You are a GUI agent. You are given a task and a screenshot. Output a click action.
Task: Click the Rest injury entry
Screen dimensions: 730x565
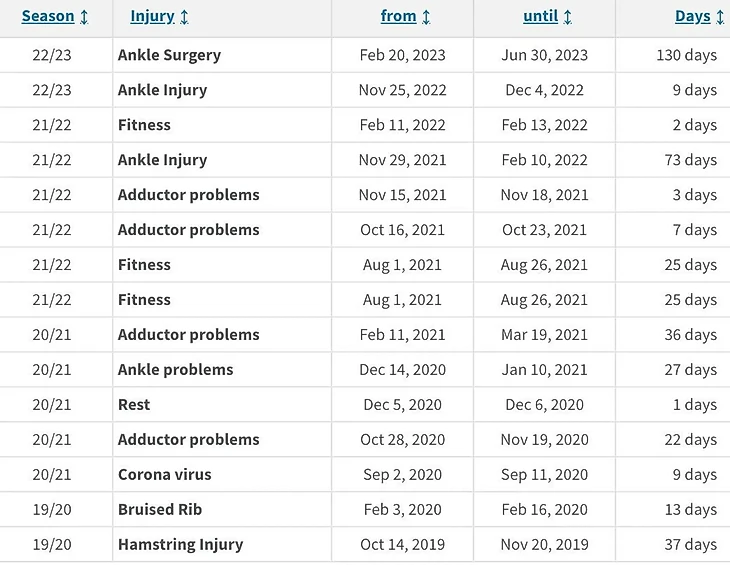click(134, 405)
